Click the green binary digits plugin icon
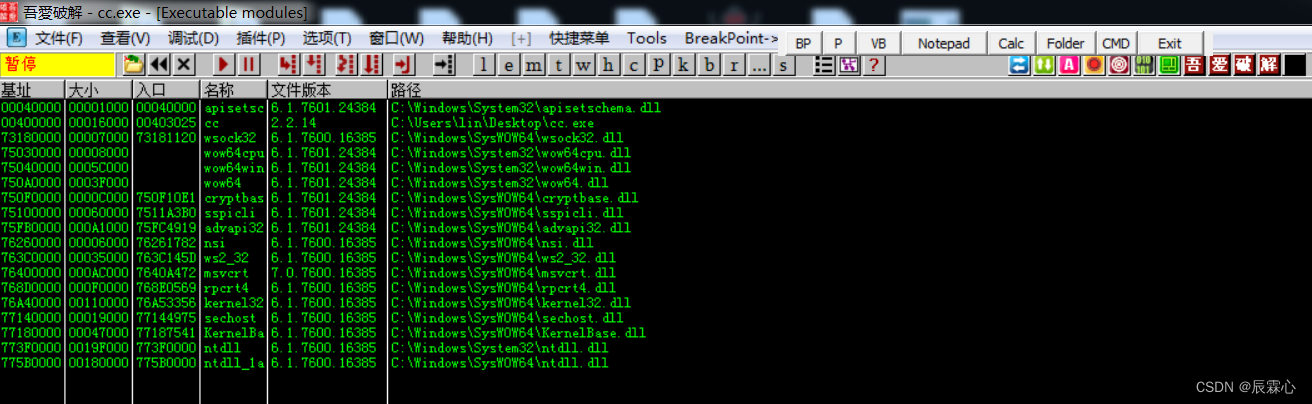Screen dimensions: 1312x404 [1144, 65]
